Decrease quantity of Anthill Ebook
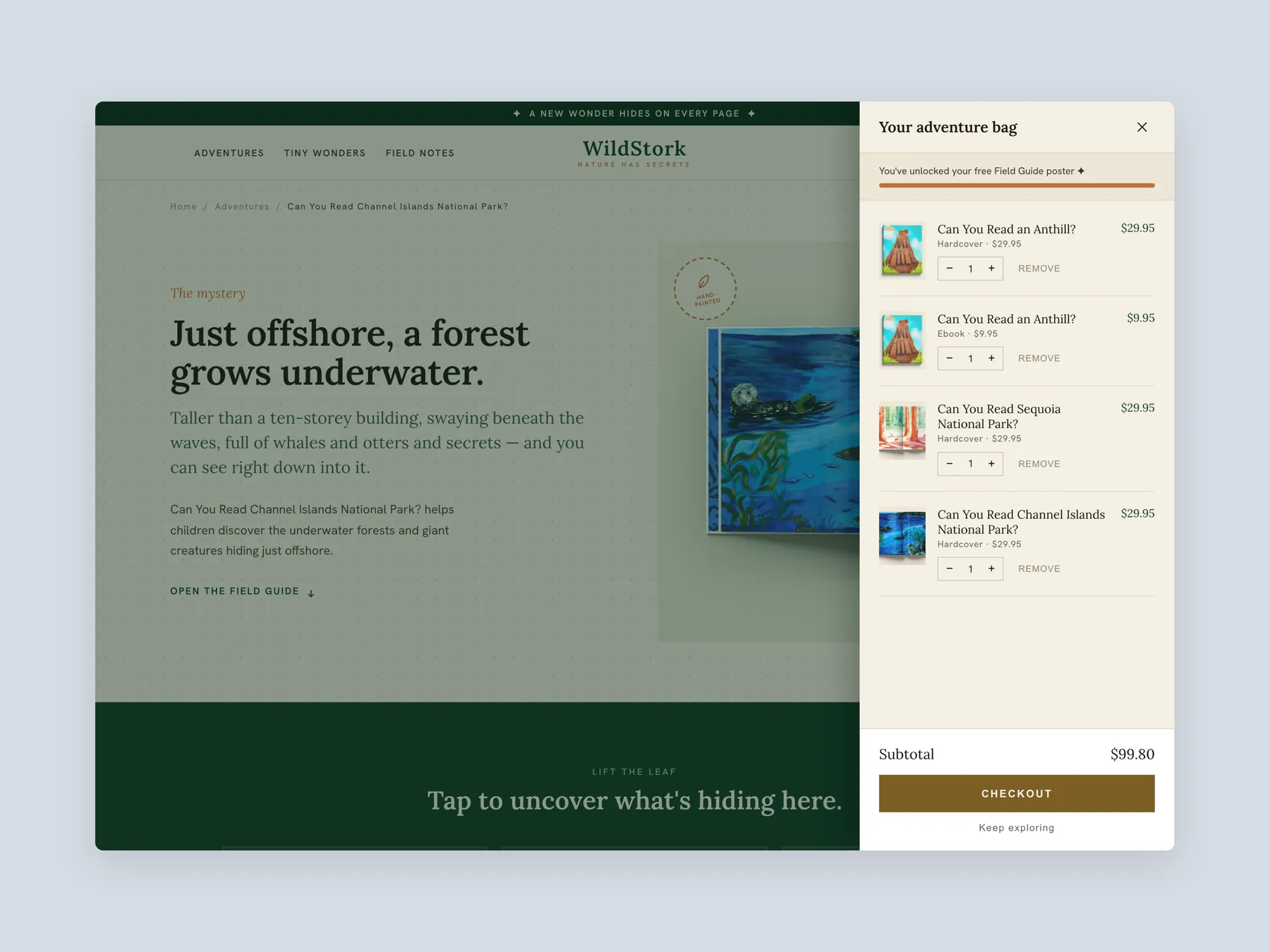This screenshot has width=1270, height=952. click(x=950, y=358)
